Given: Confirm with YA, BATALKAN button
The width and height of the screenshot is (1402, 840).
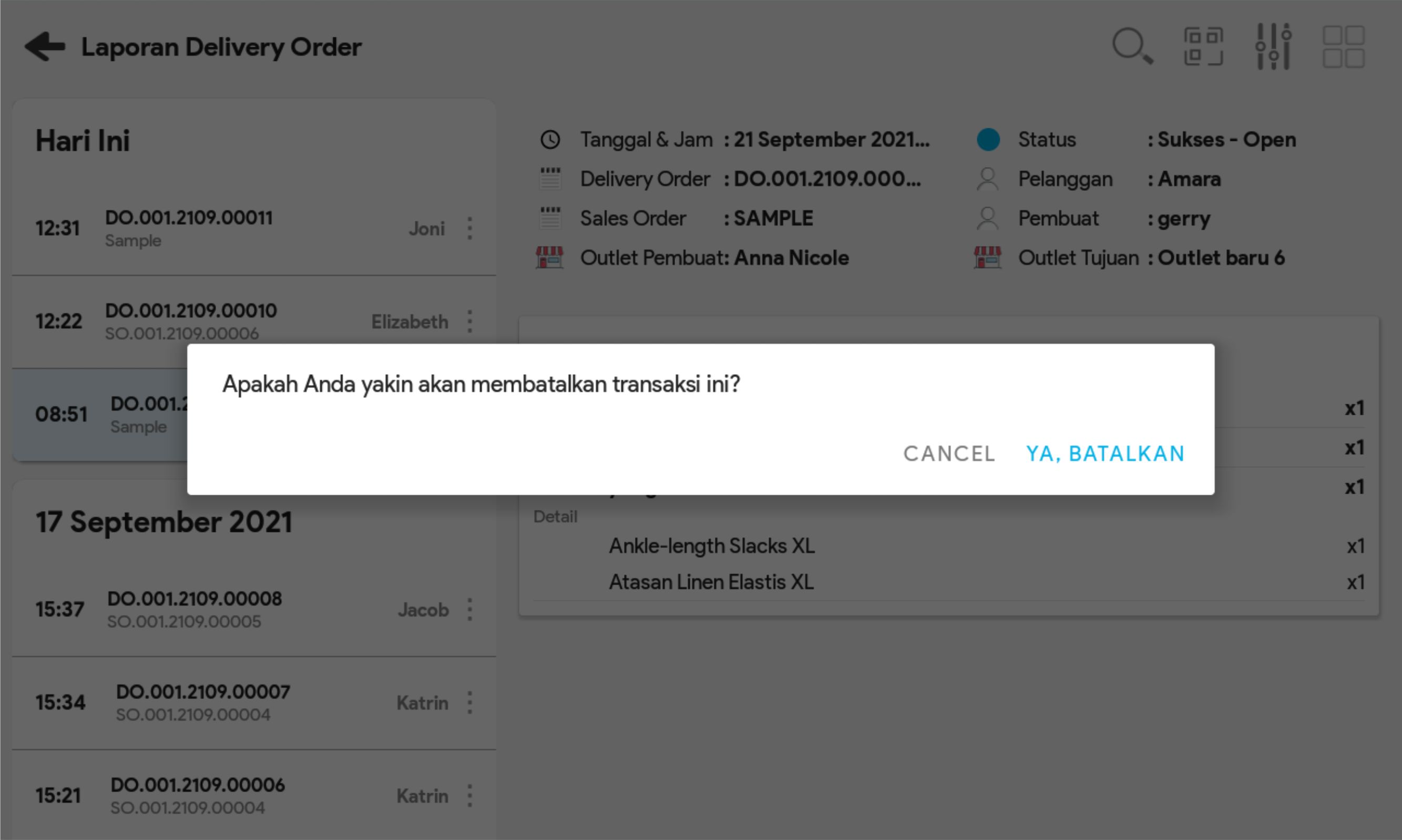Looking at the screenshot, I should (x=1105, y=454).
